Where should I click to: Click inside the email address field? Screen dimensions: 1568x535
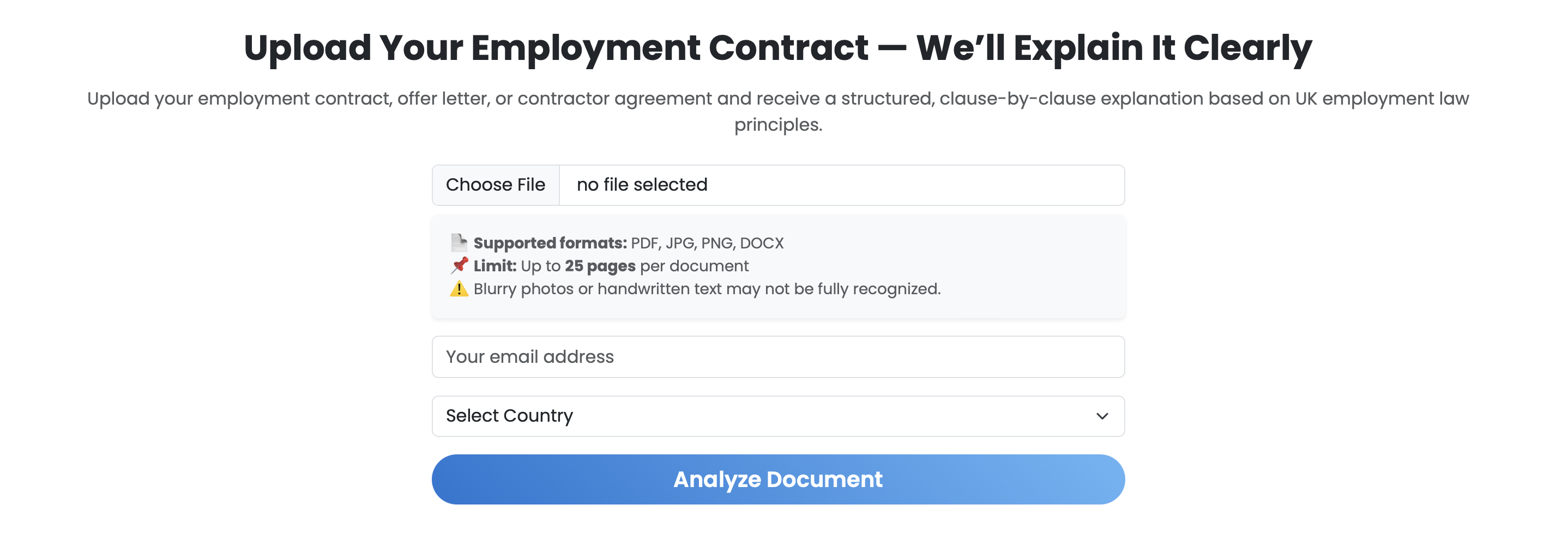pyautogui.click(x=777, y=356)
